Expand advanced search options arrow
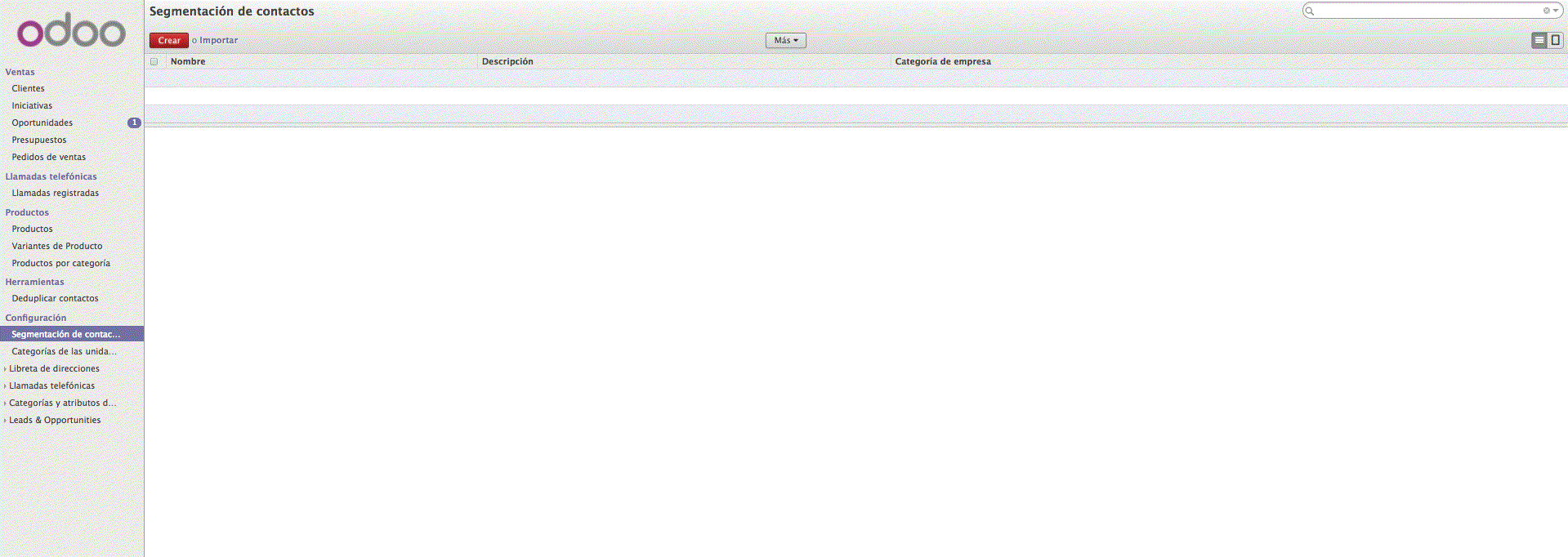This screenshot has height=557, width=1568. [x=1556, y=11]
